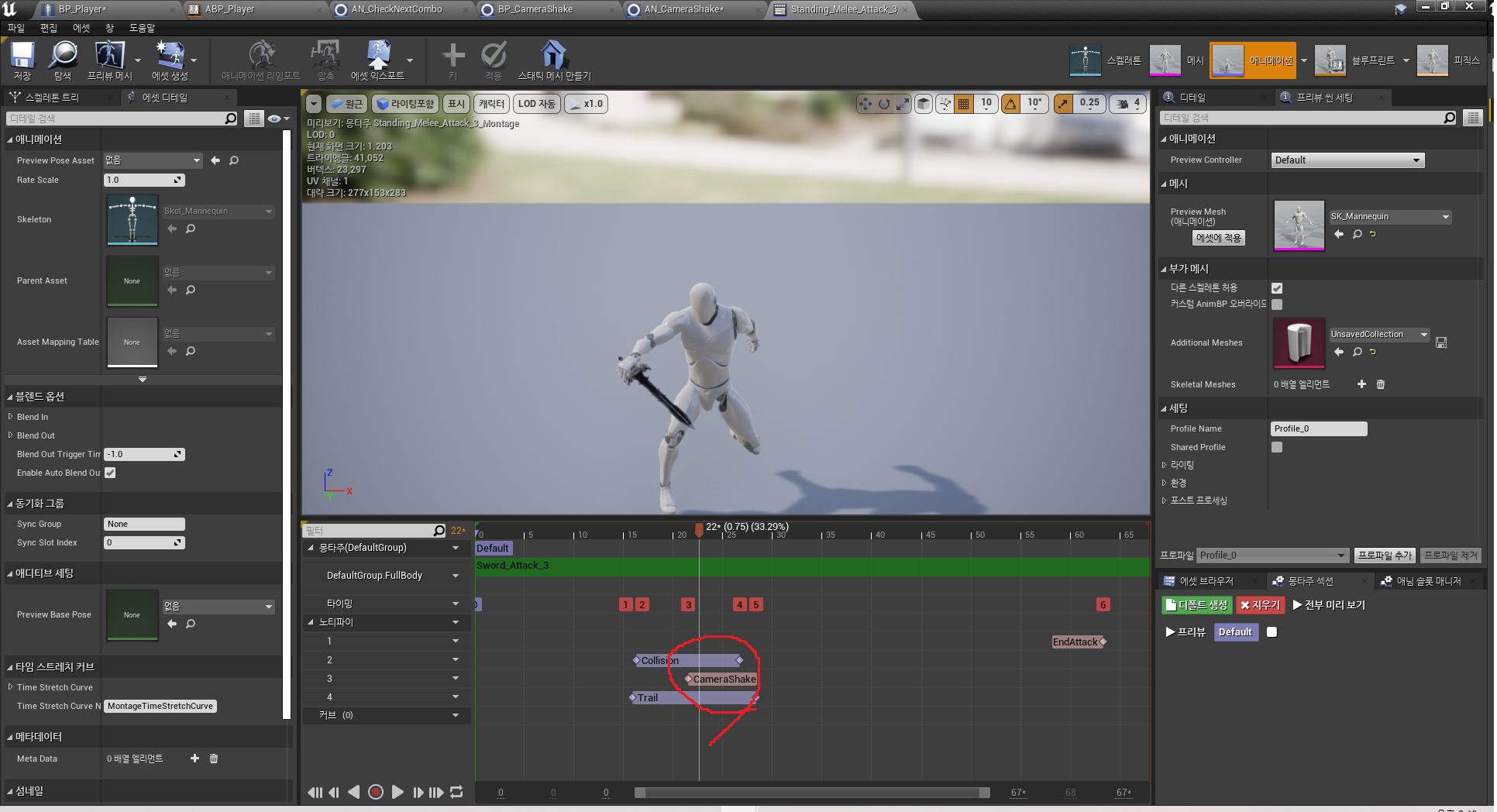Open the DefaultGroup.FullBody slot dropdown
Image resolution: width=1497 pixels, height=812 pixels.
(x=456, y=576)
